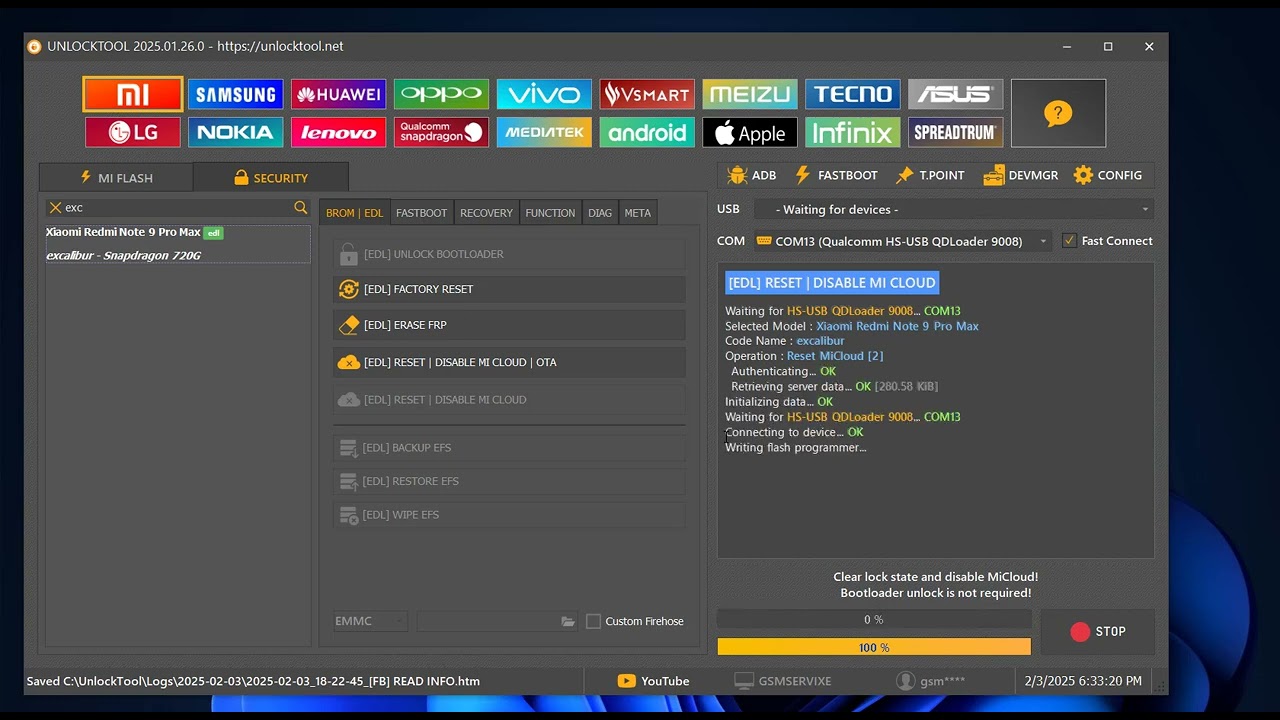Switch to the SECURITY tab

pyautogui.click(x=271, y=178)
